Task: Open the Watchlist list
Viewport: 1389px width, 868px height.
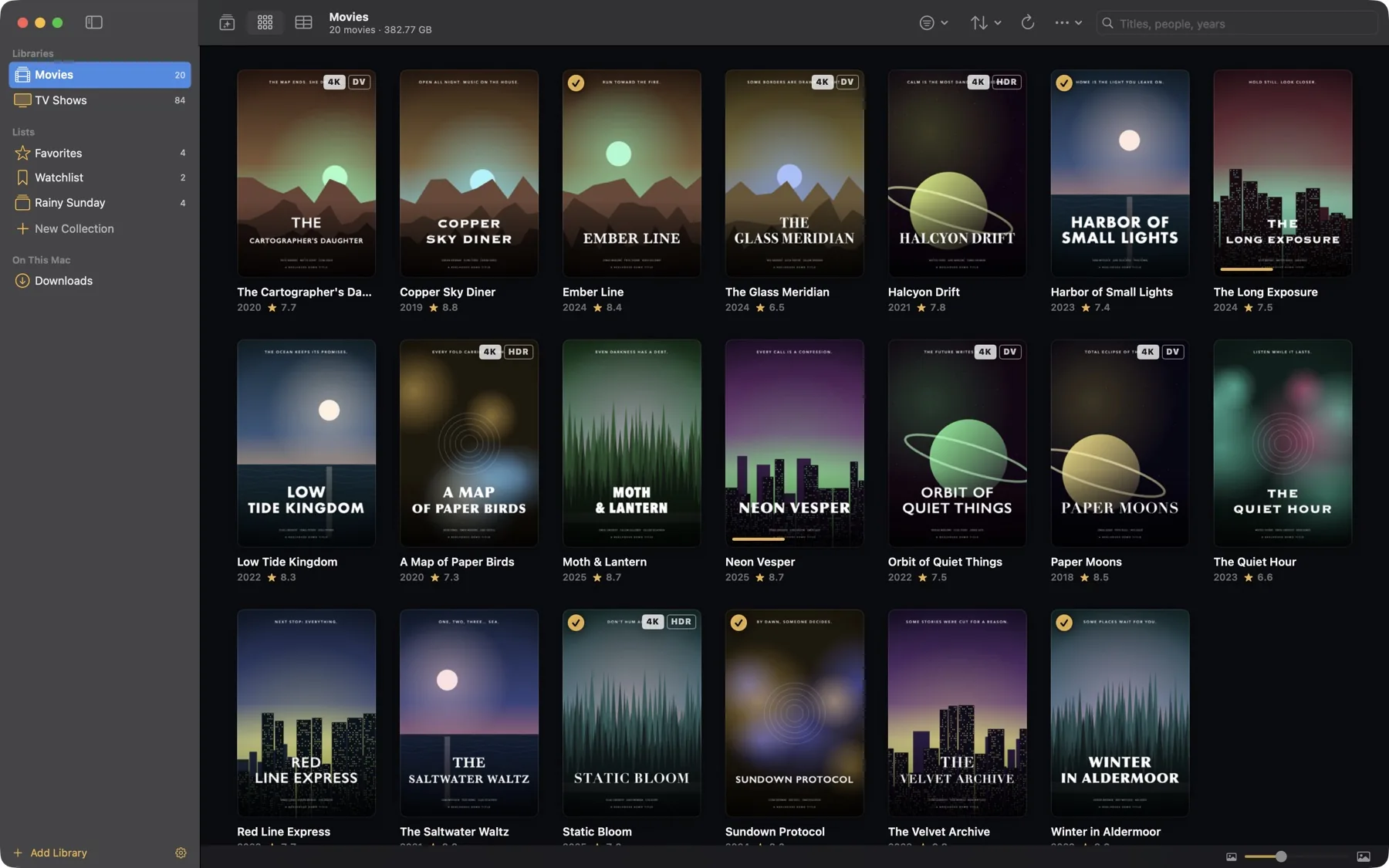Action: 100,177
